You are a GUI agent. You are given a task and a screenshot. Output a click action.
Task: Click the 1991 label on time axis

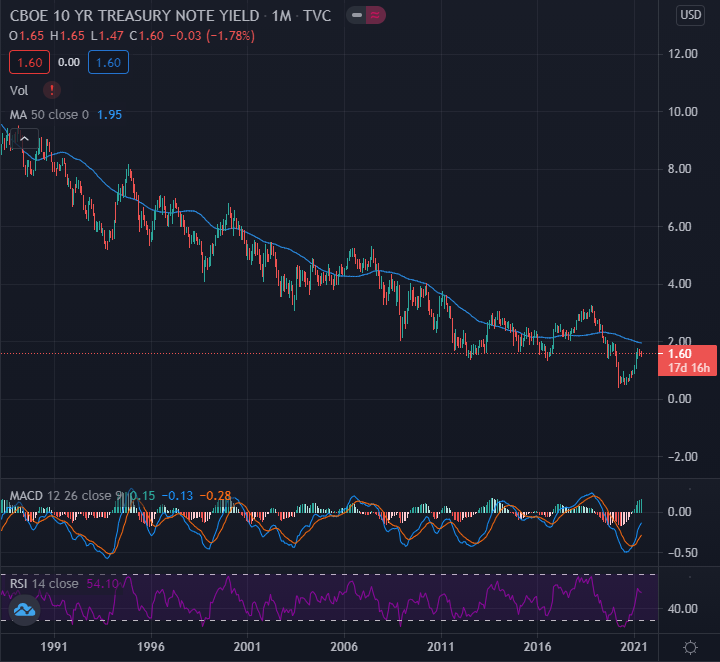tap(54, 647)
